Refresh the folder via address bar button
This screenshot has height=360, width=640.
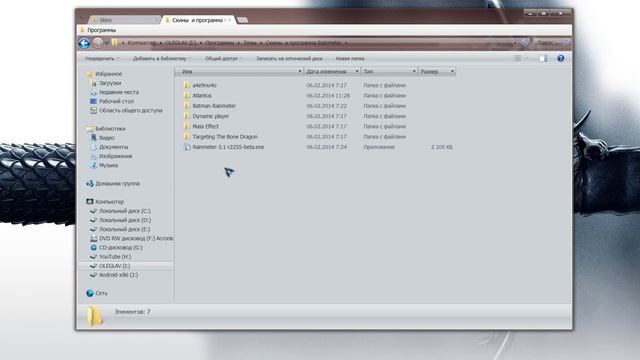point(524,43)
